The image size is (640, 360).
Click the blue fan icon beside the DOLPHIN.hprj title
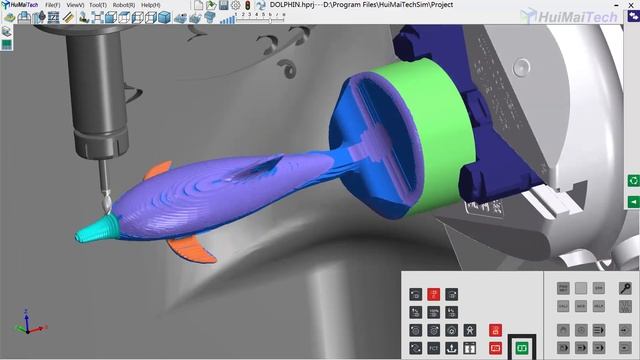(260, 5)
